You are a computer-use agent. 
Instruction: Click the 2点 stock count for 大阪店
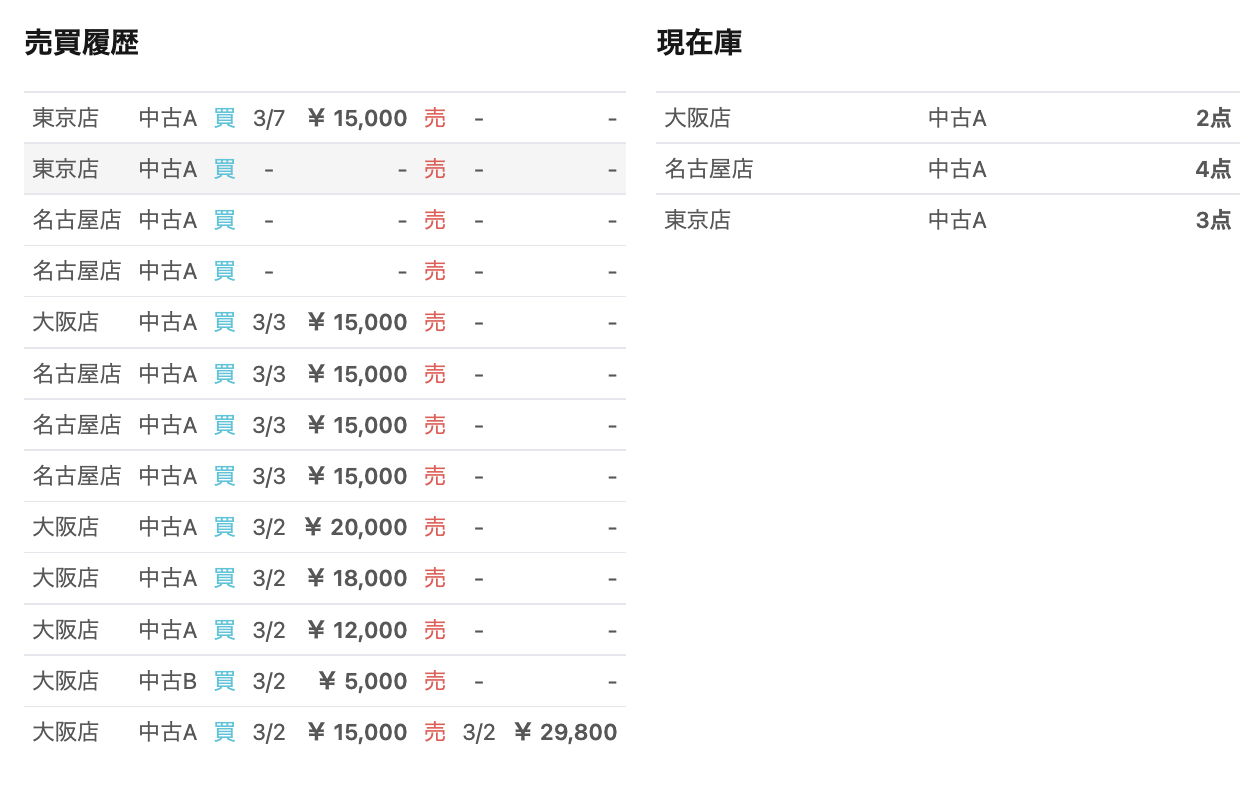(1213, 117)
